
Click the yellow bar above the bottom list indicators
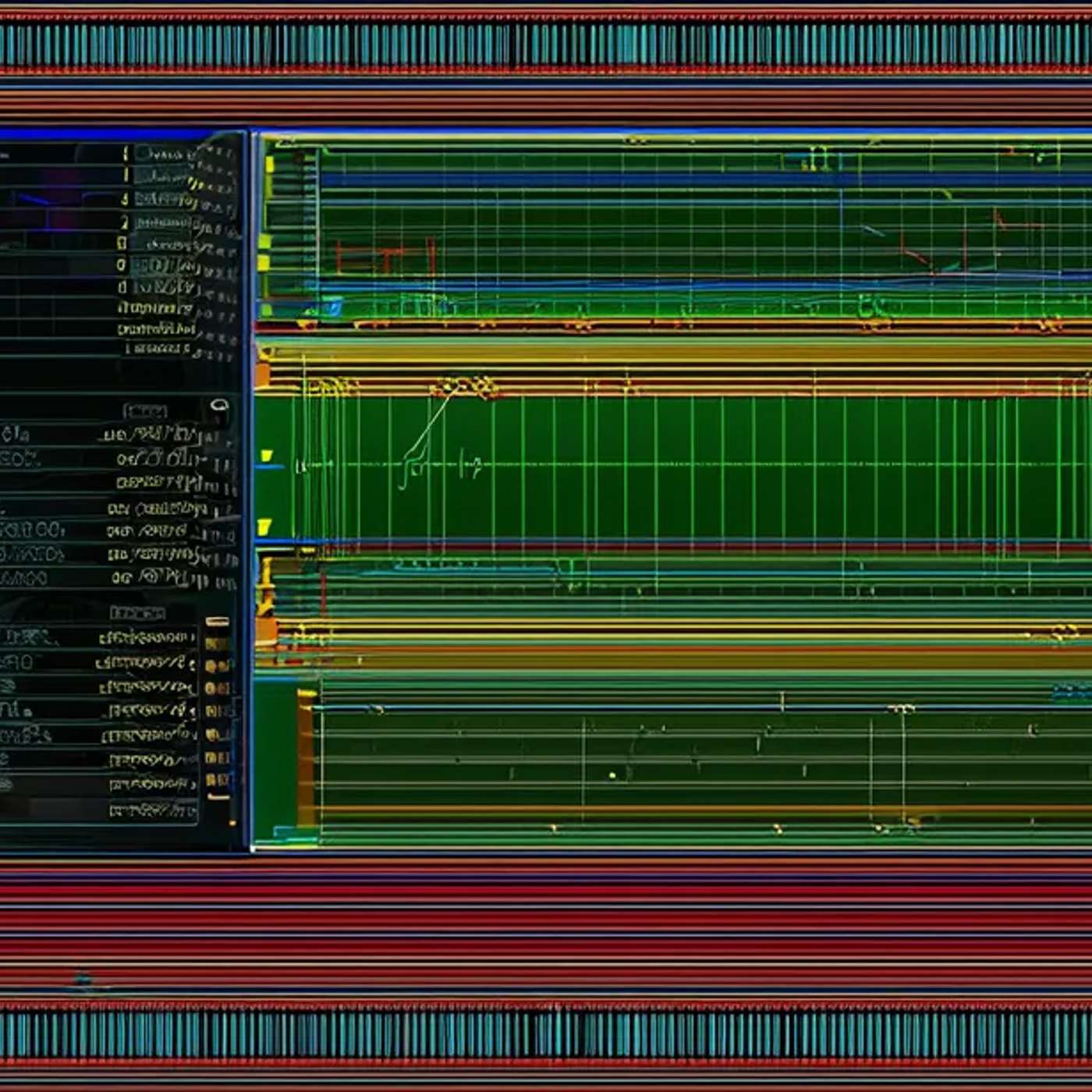click(217, 622)
